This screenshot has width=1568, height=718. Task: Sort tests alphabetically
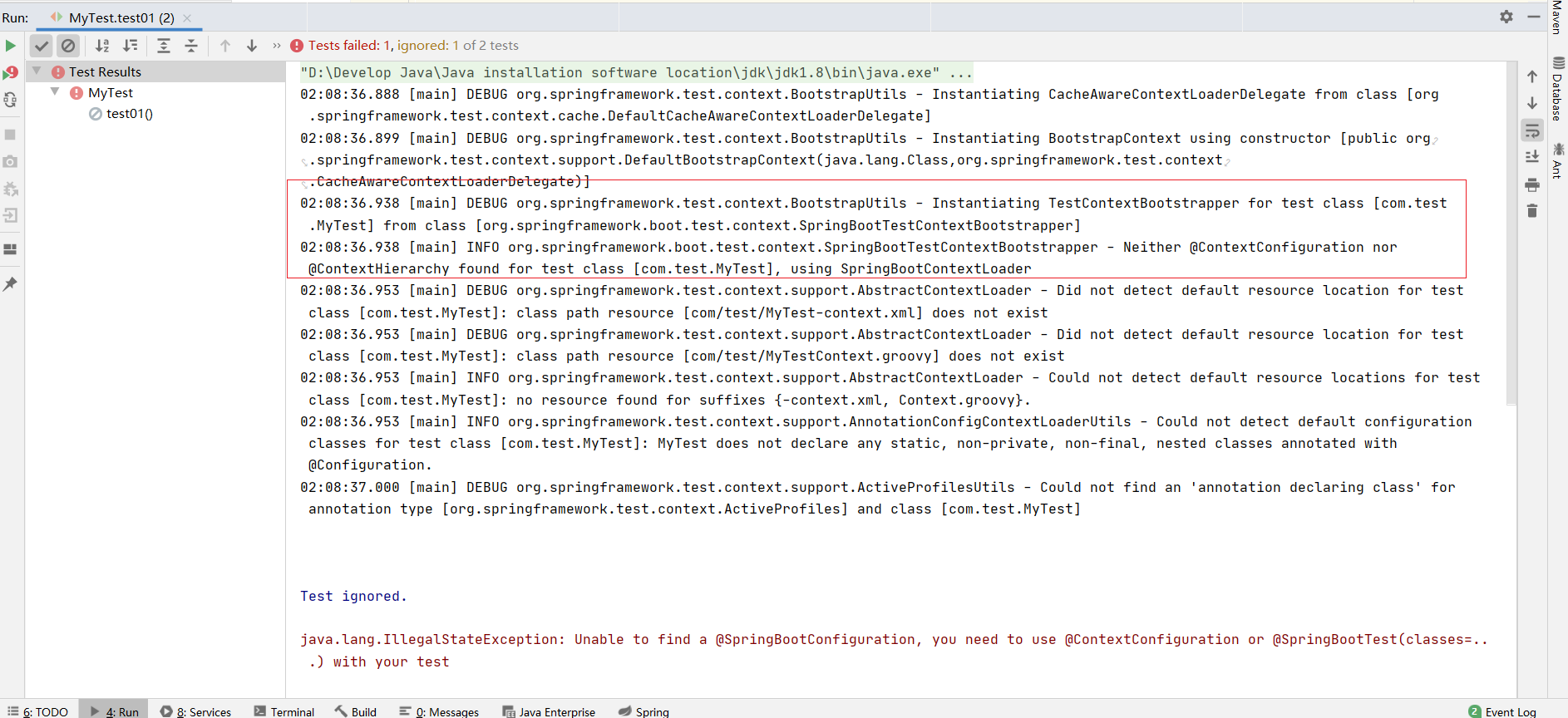102,46
